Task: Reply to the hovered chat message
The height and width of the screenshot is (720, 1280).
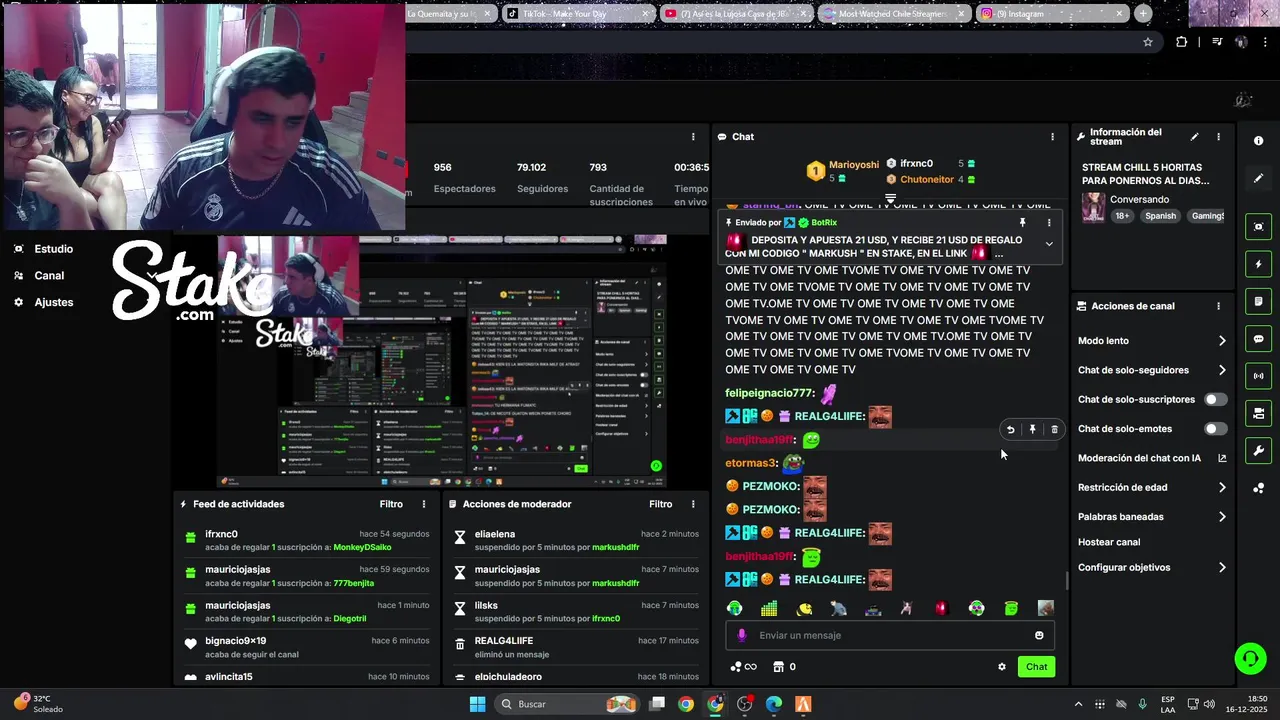Action: 1010,430
